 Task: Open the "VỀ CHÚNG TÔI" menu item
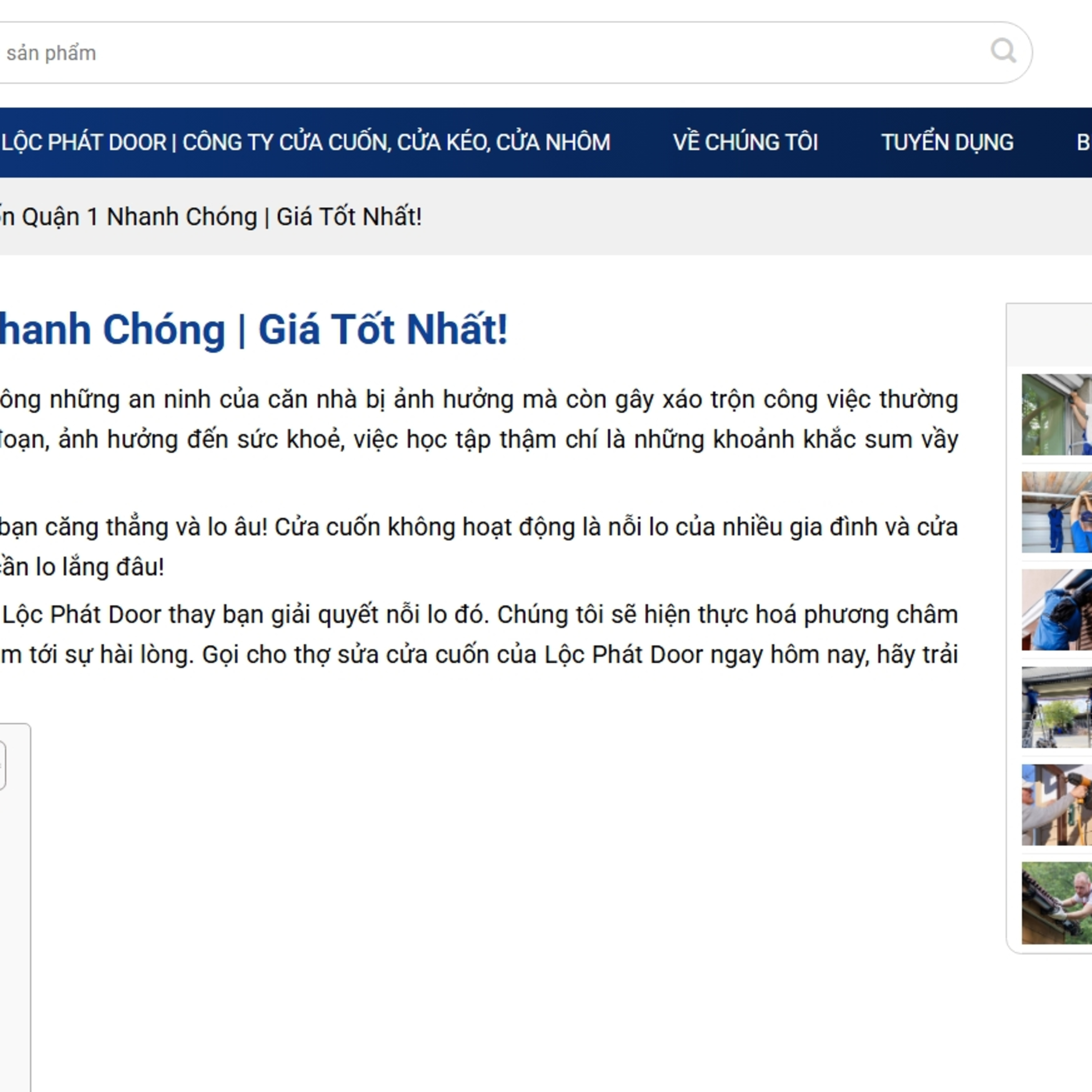745,142
